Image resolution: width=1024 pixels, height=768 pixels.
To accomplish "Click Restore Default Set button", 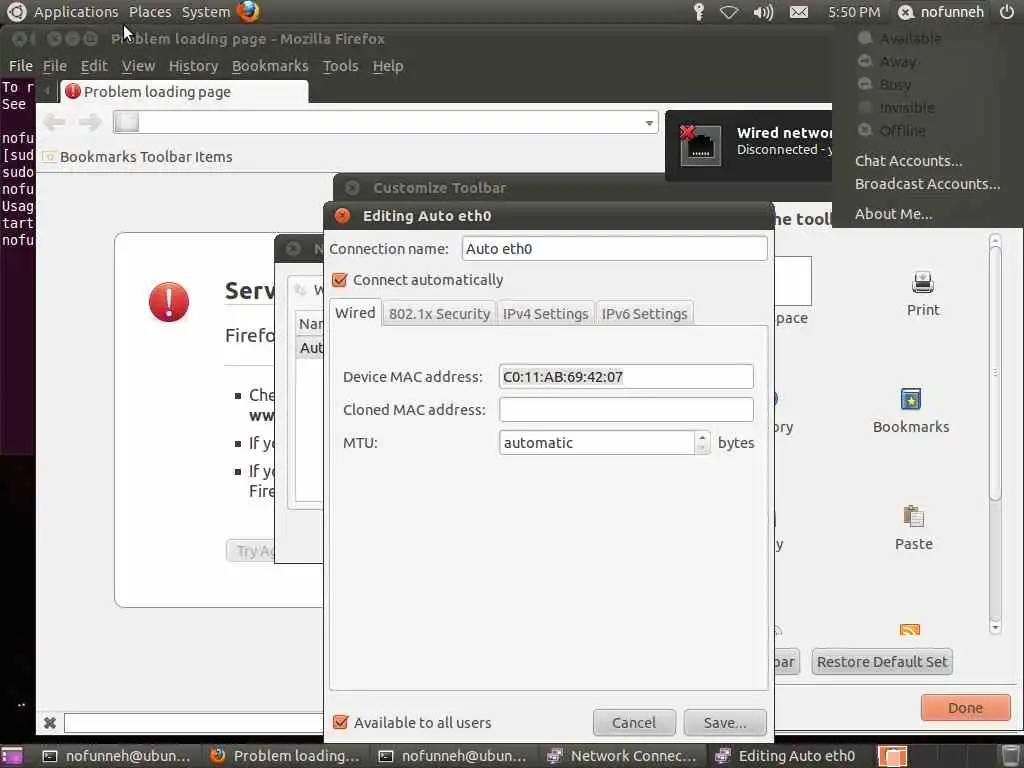I will pos(882,662).
